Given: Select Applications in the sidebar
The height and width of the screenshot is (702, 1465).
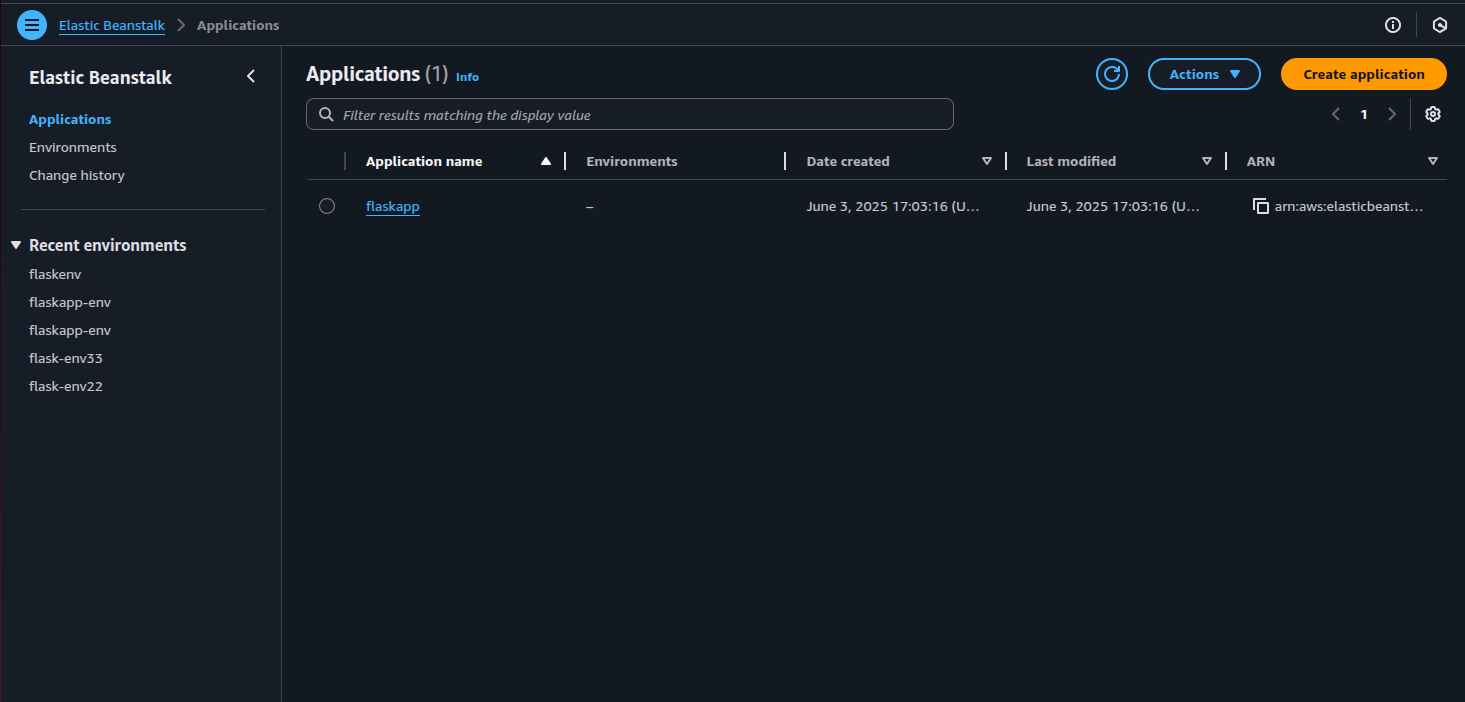Looking at the screenshot, I should [70, 119].
